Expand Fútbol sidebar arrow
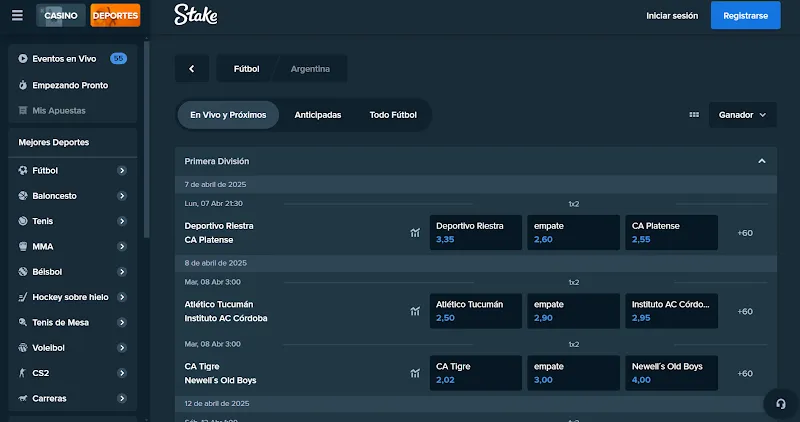Screen dimensions: 800x422 pyautogui.click(x=122, y=170)
